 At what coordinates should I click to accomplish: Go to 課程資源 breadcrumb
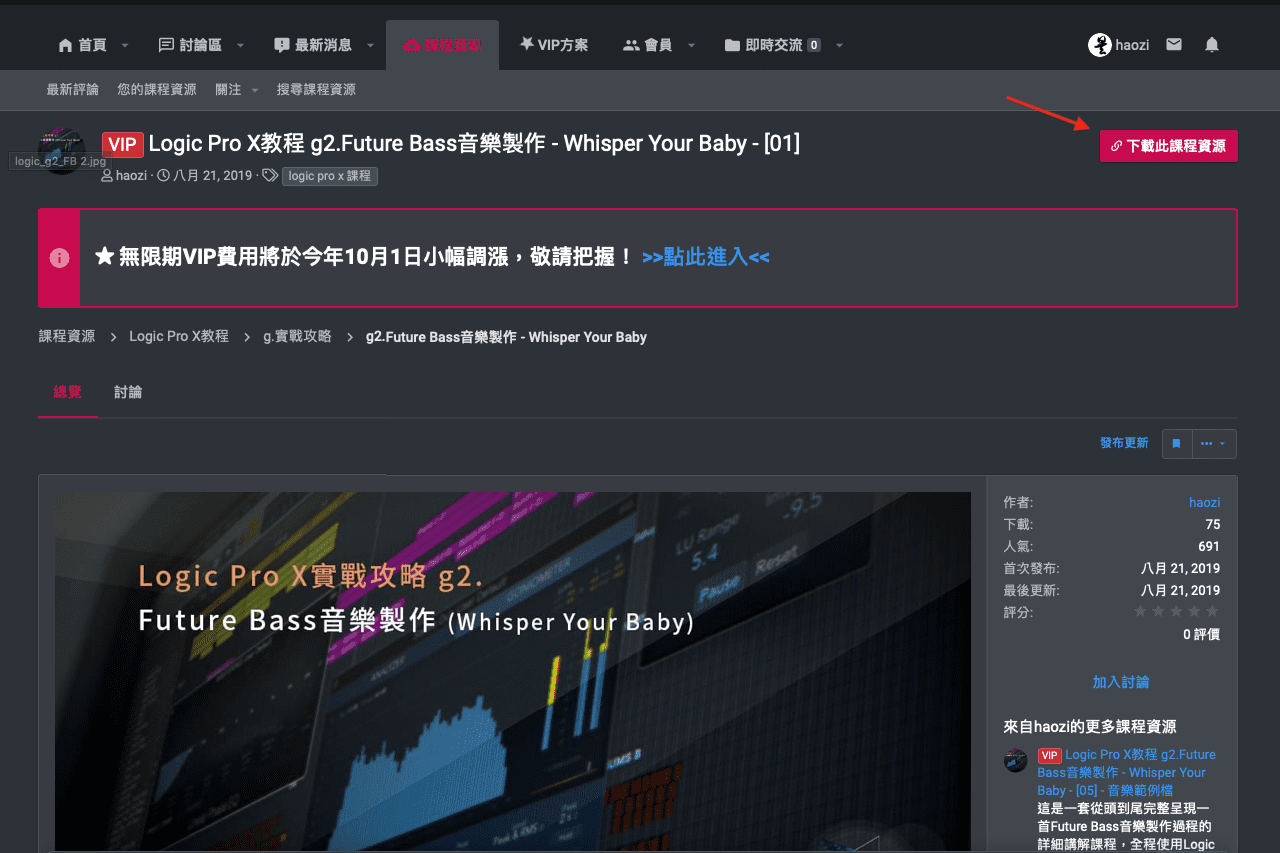click(x=67, y=337)
